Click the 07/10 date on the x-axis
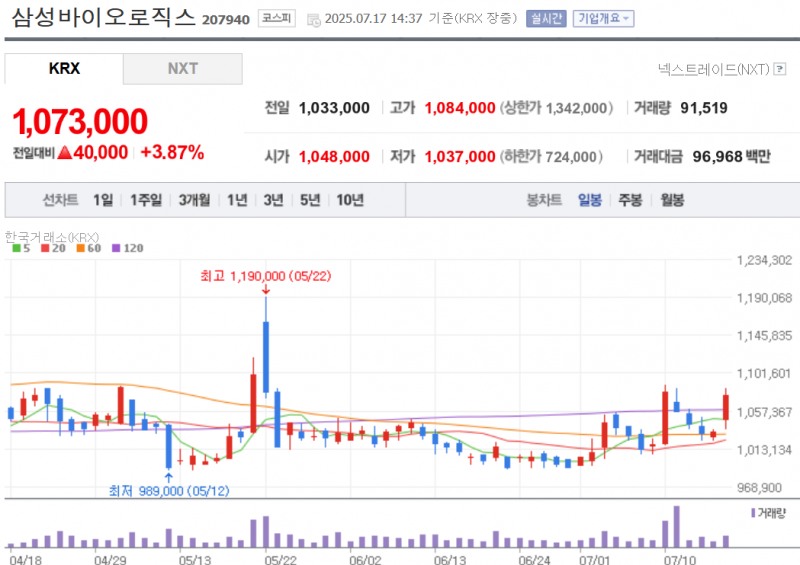This screenshot has height=565, width=800. coord(680,559)
